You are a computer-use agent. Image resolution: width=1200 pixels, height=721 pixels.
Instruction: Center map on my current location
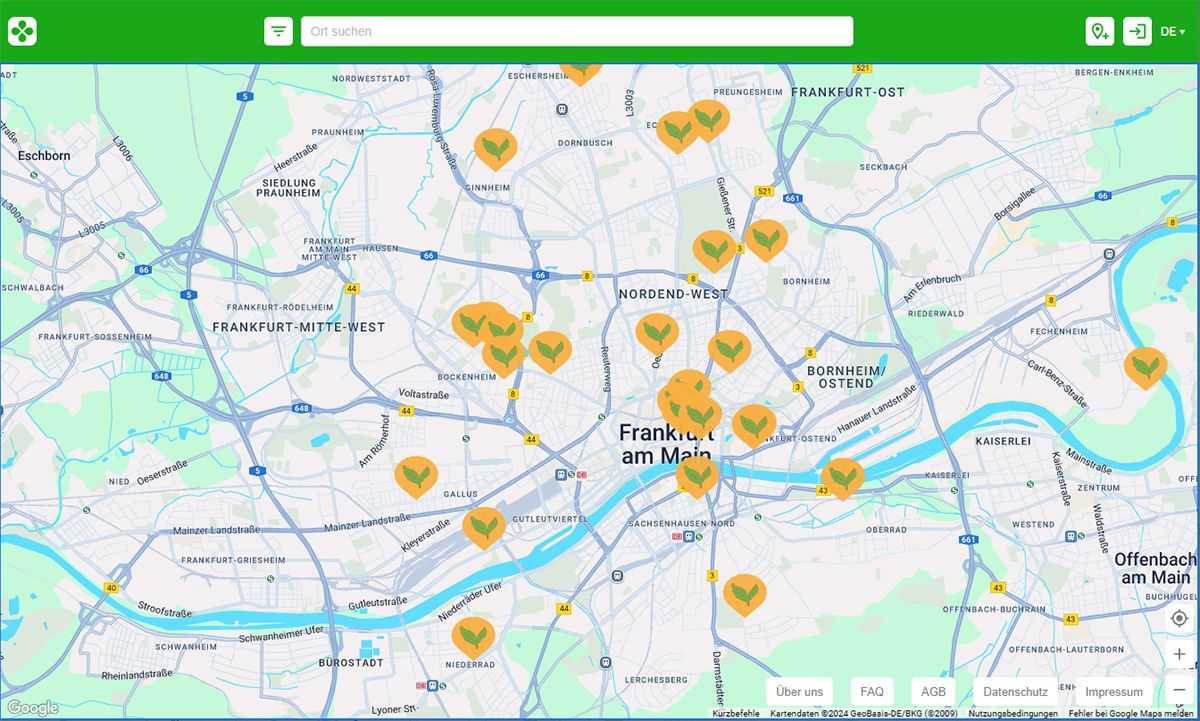point(1179,618)
